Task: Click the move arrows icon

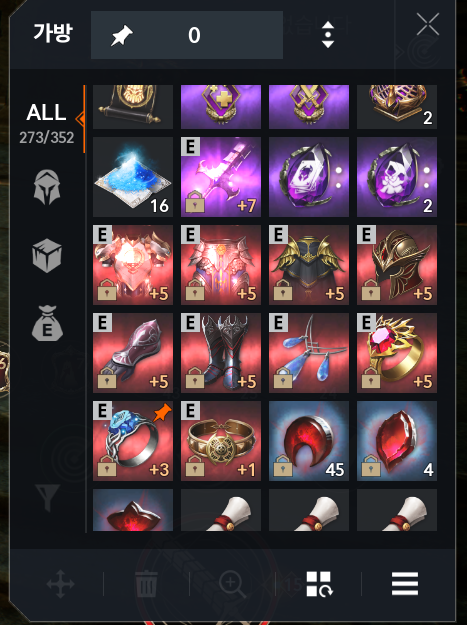Action: point(60,584)
